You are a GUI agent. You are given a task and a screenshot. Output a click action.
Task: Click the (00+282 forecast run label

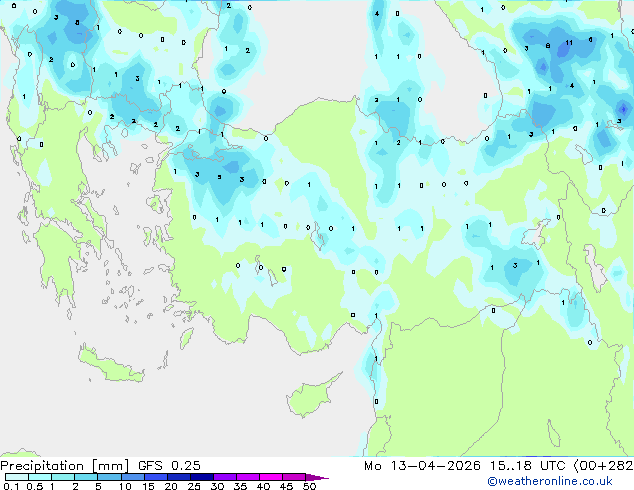(x=603, y=466)
